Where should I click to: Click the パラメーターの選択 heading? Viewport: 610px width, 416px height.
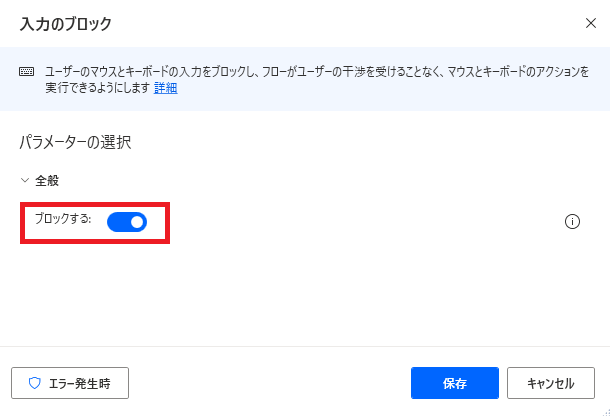(x=75, y=142)
